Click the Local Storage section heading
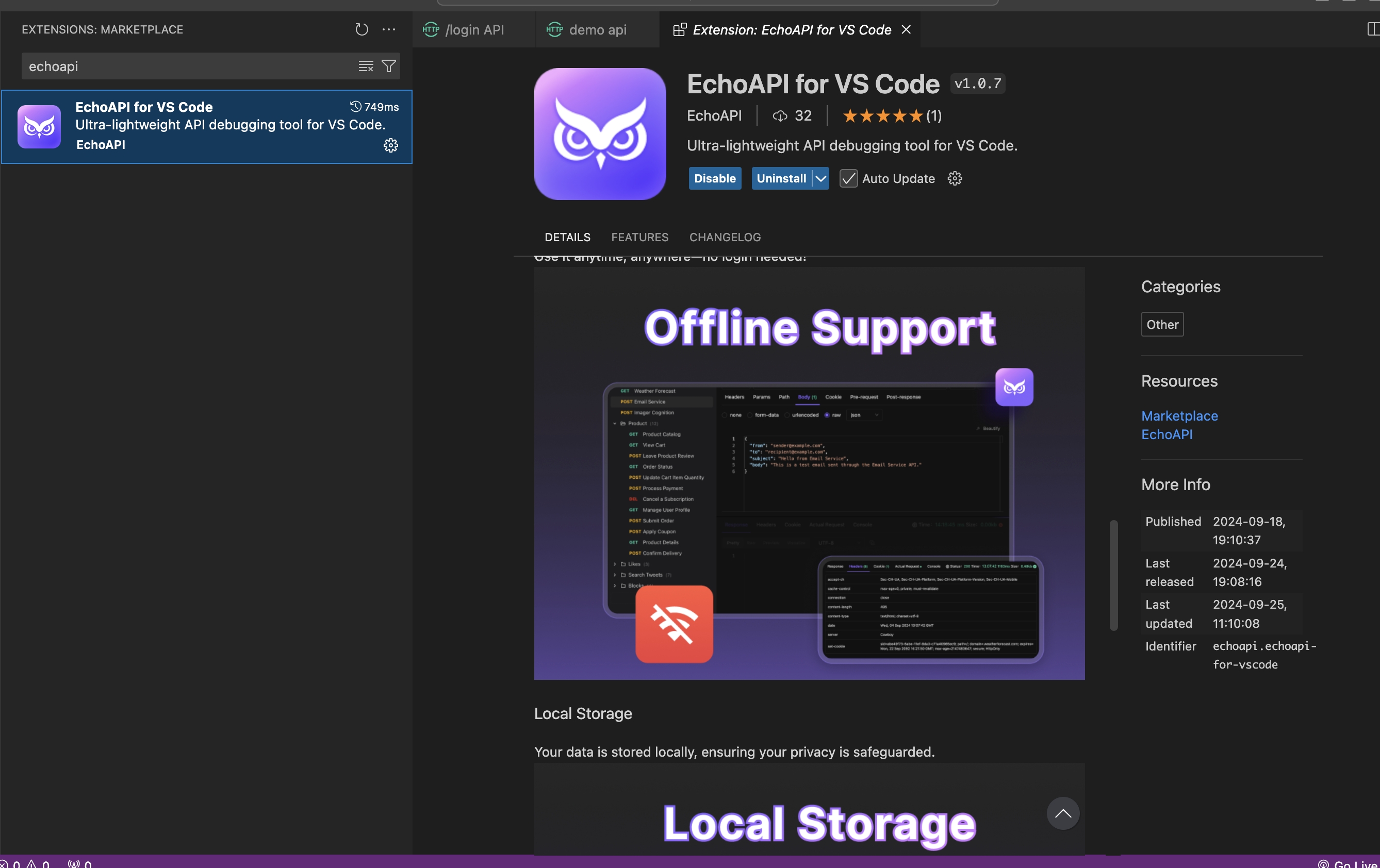The image size is (1380, 868). (x=583, y=713)
